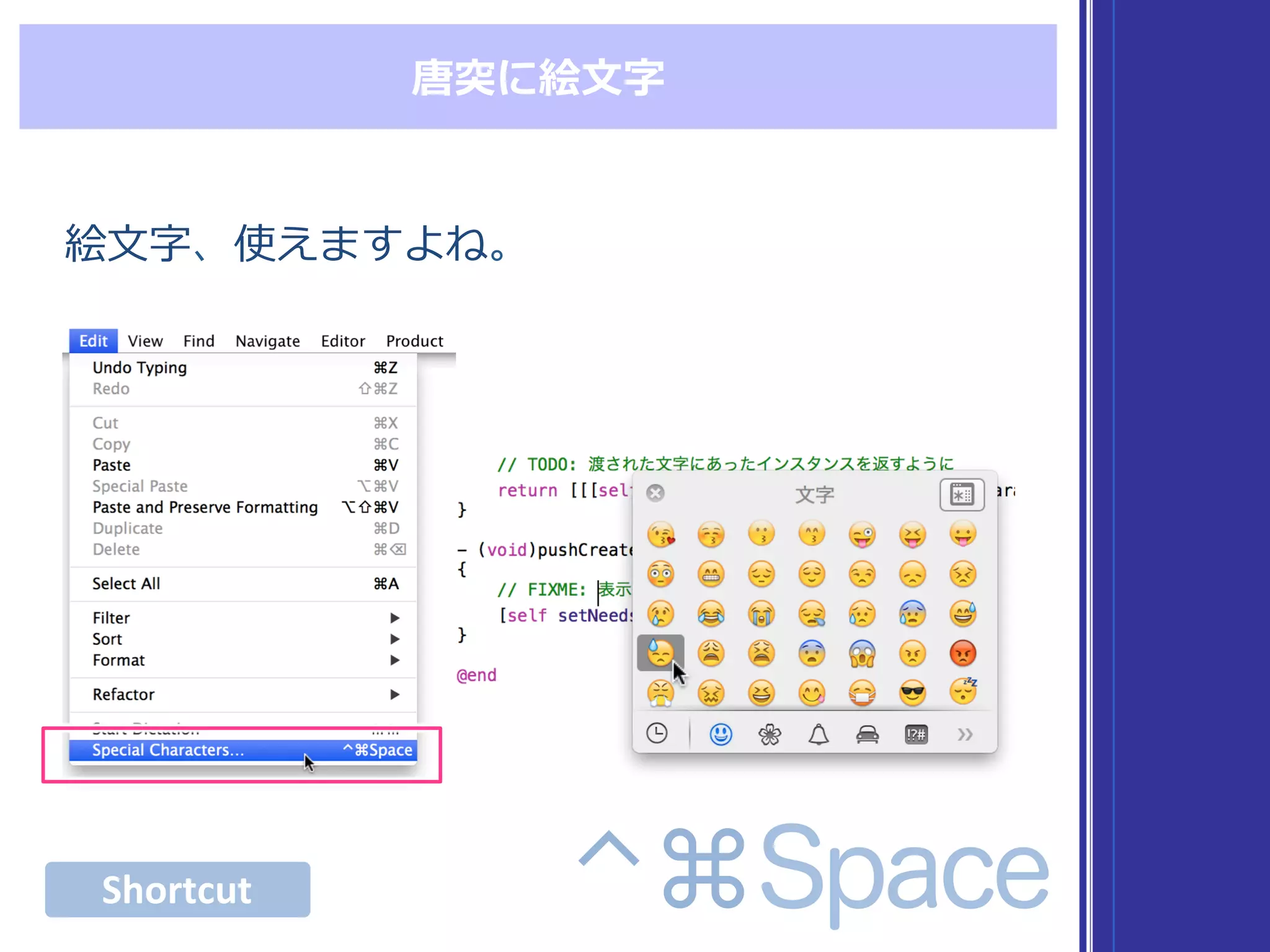Select the smiley People emoji category
This screenshot has width=1270, height=952.
click(x=721, y=734)
